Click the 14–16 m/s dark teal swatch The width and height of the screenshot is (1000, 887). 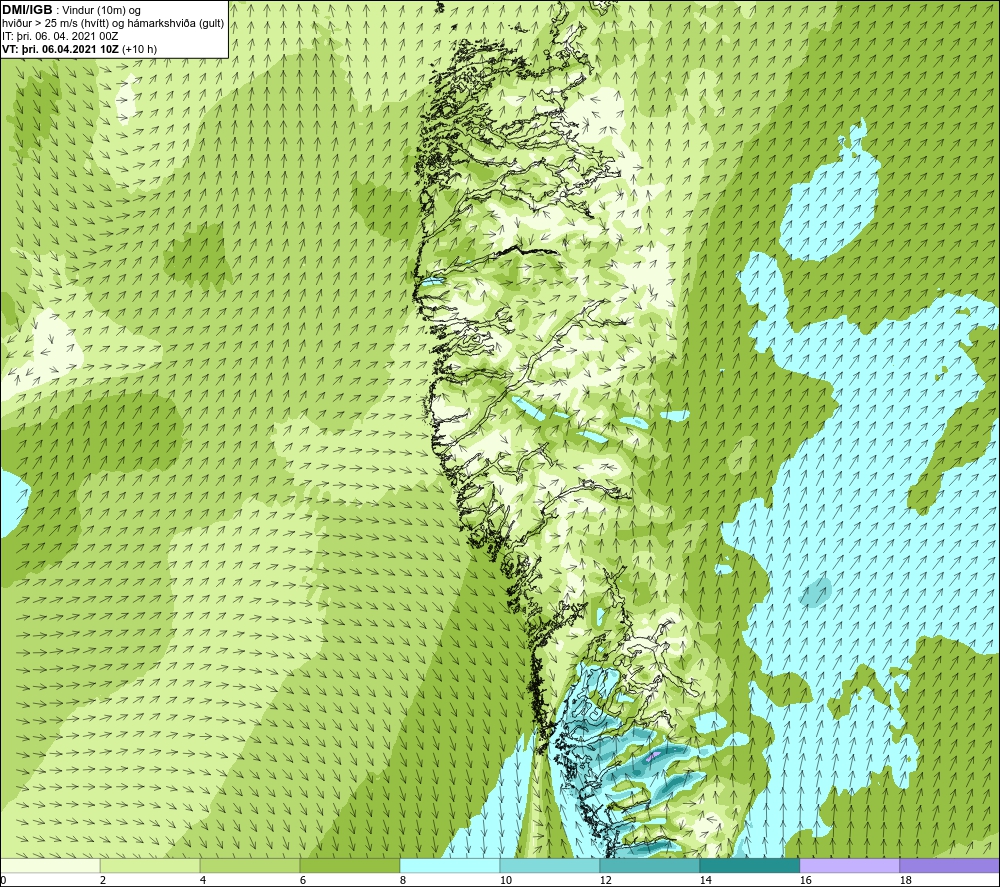749,865
